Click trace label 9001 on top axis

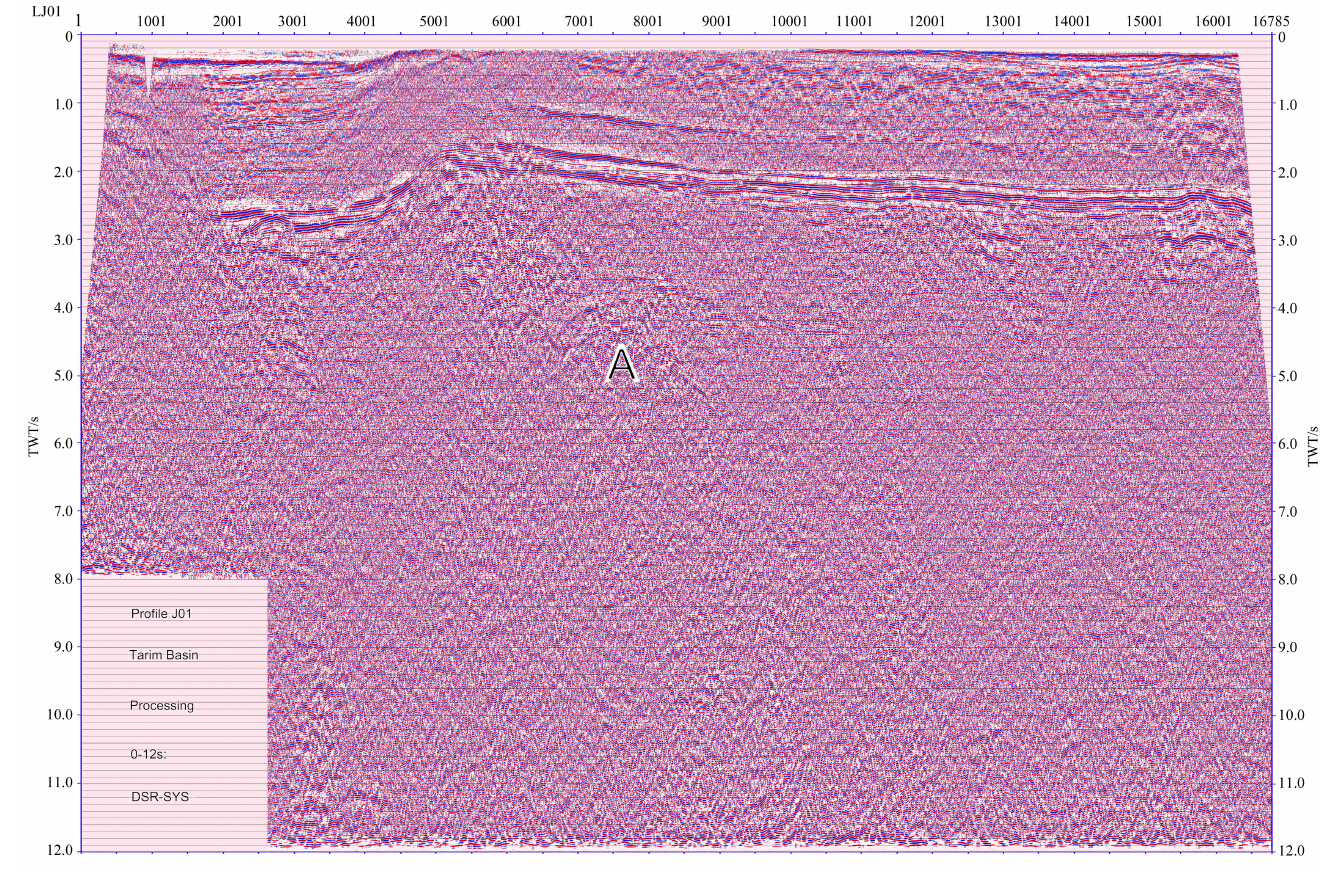(x=716, y=20)
